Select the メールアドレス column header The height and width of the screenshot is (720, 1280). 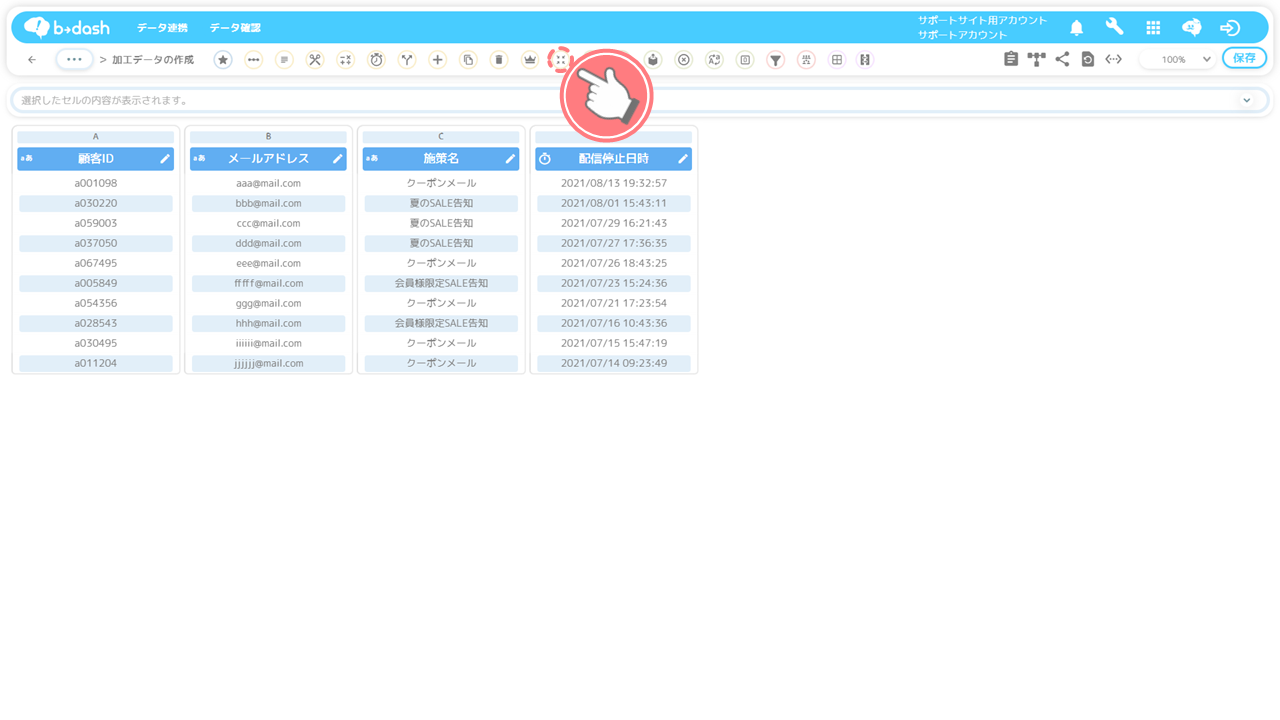[x=268, y=159]
